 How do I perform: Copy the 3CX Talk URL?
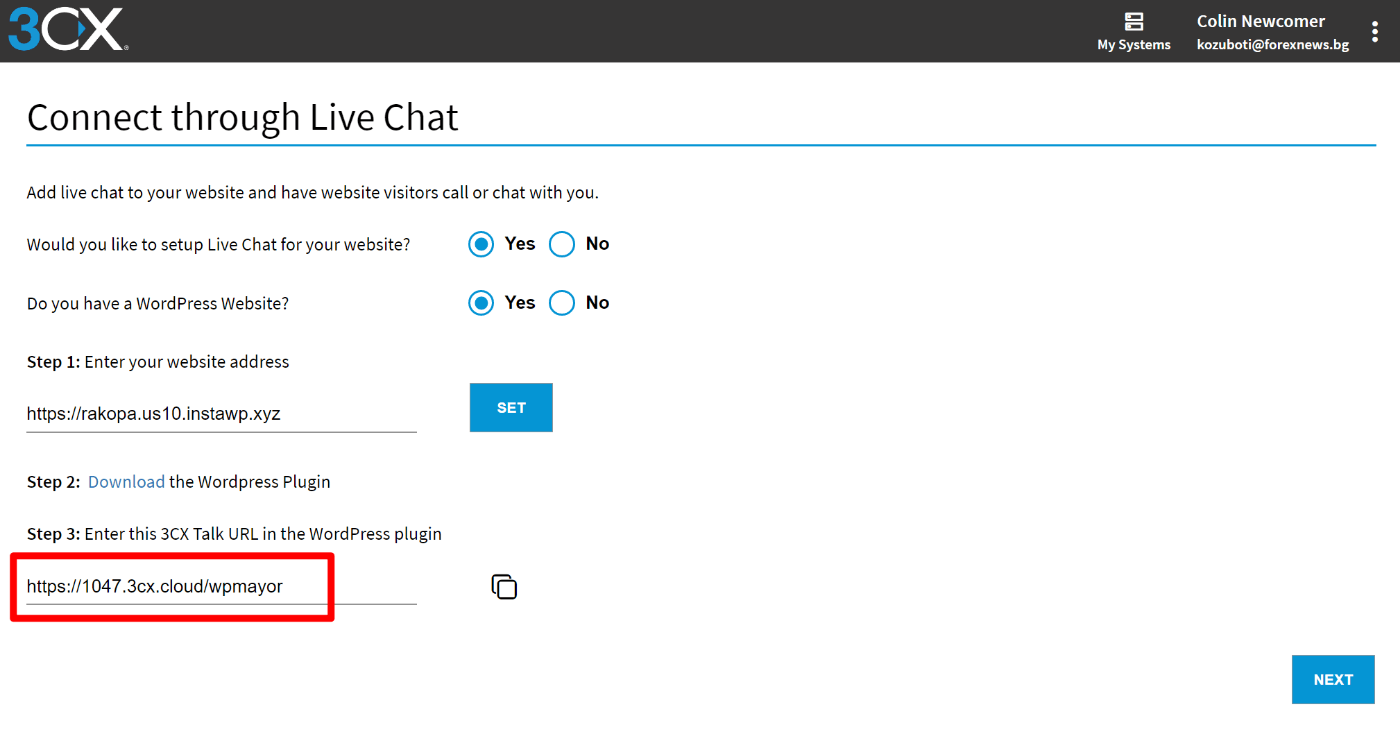coord(504,587)
